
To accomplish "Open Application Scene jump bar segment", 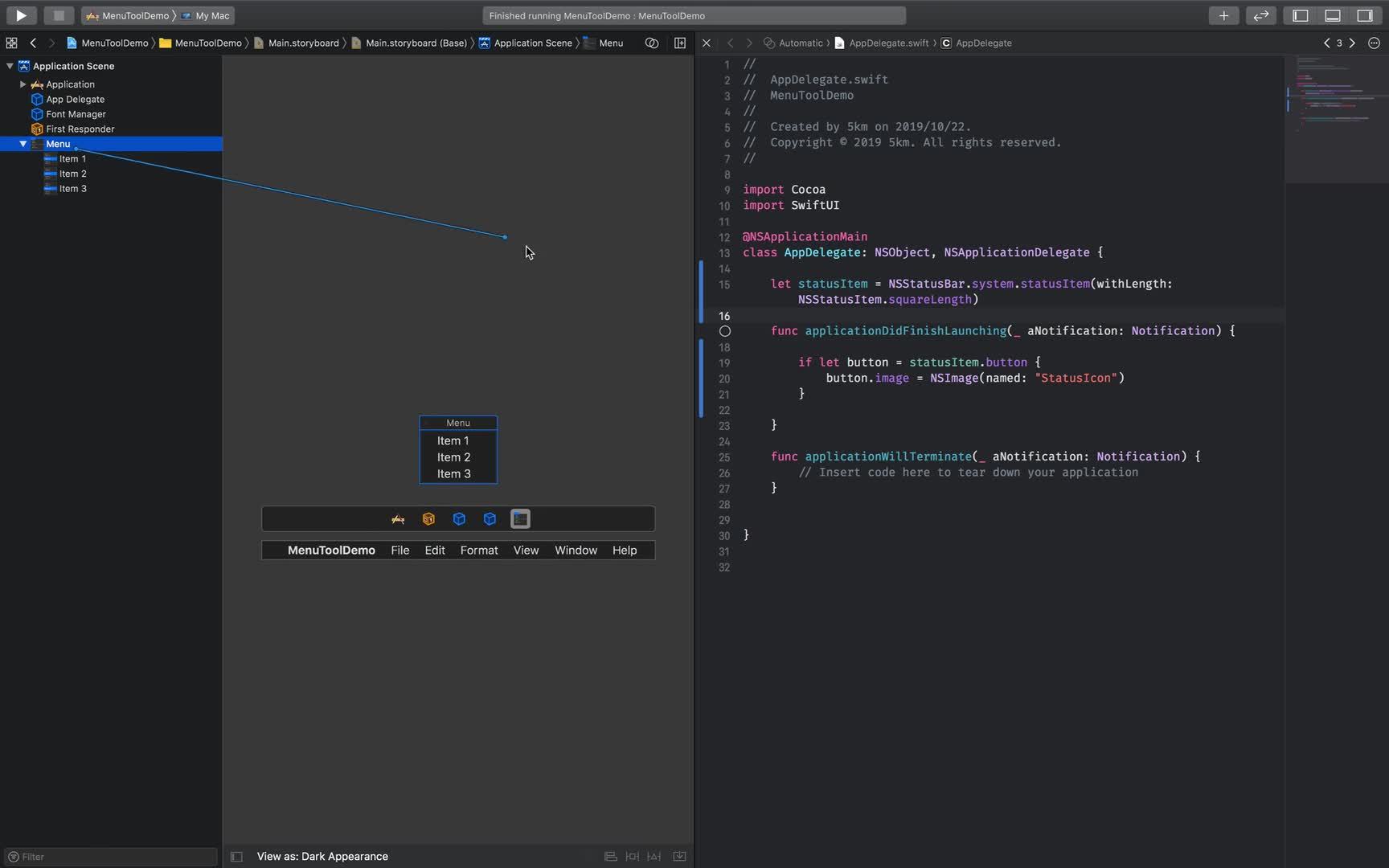I will pos(526,43).
